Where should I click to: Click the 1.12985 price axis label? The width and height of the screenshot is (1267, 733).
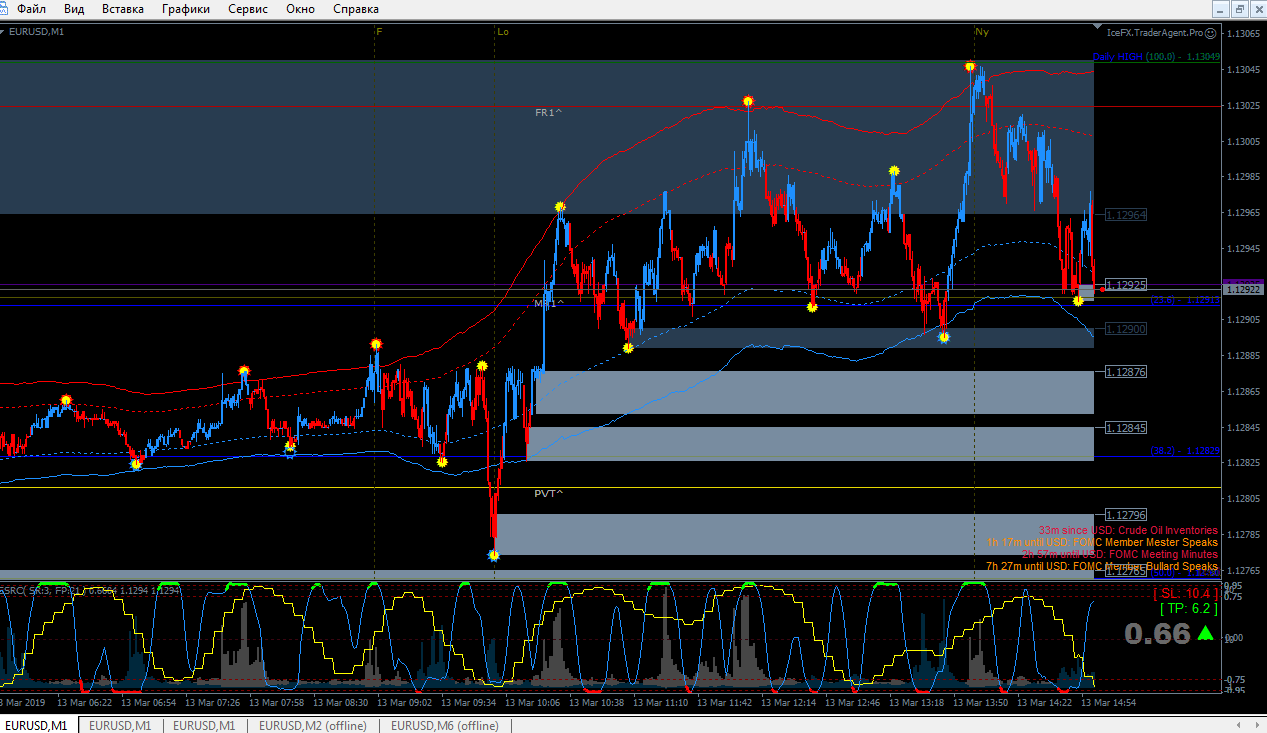coord(1244,177)
